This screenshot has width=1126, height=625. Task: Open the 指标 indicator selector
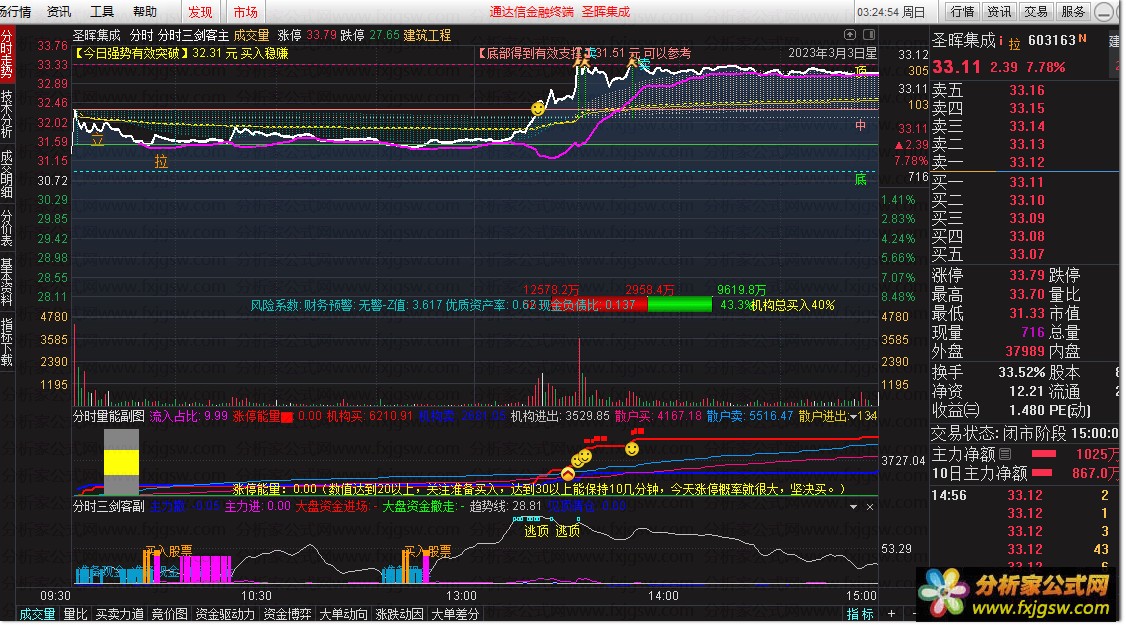[860, 614]
